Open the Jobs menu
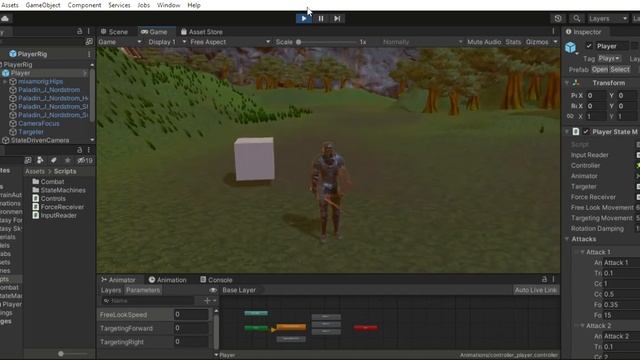640x360 pixels. click(x=144, y=5)
